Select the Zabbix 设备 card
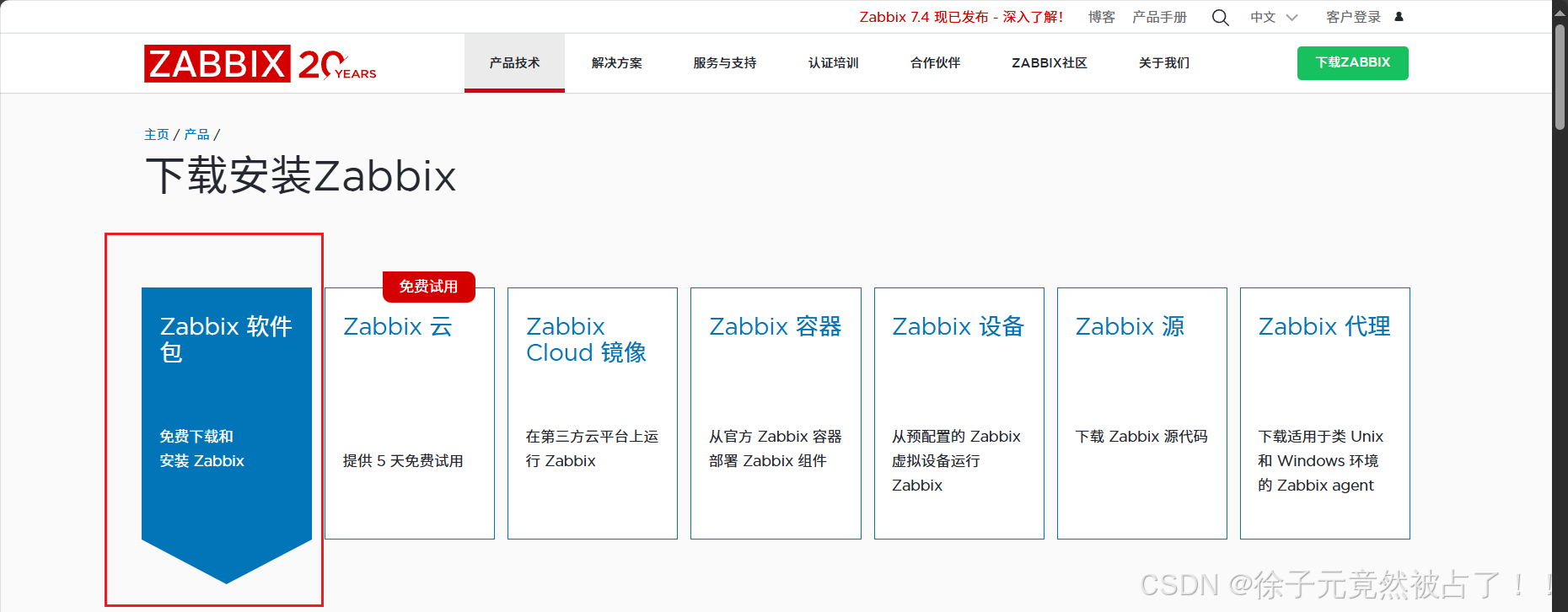The image size is (1568, 612). (959, 413)
